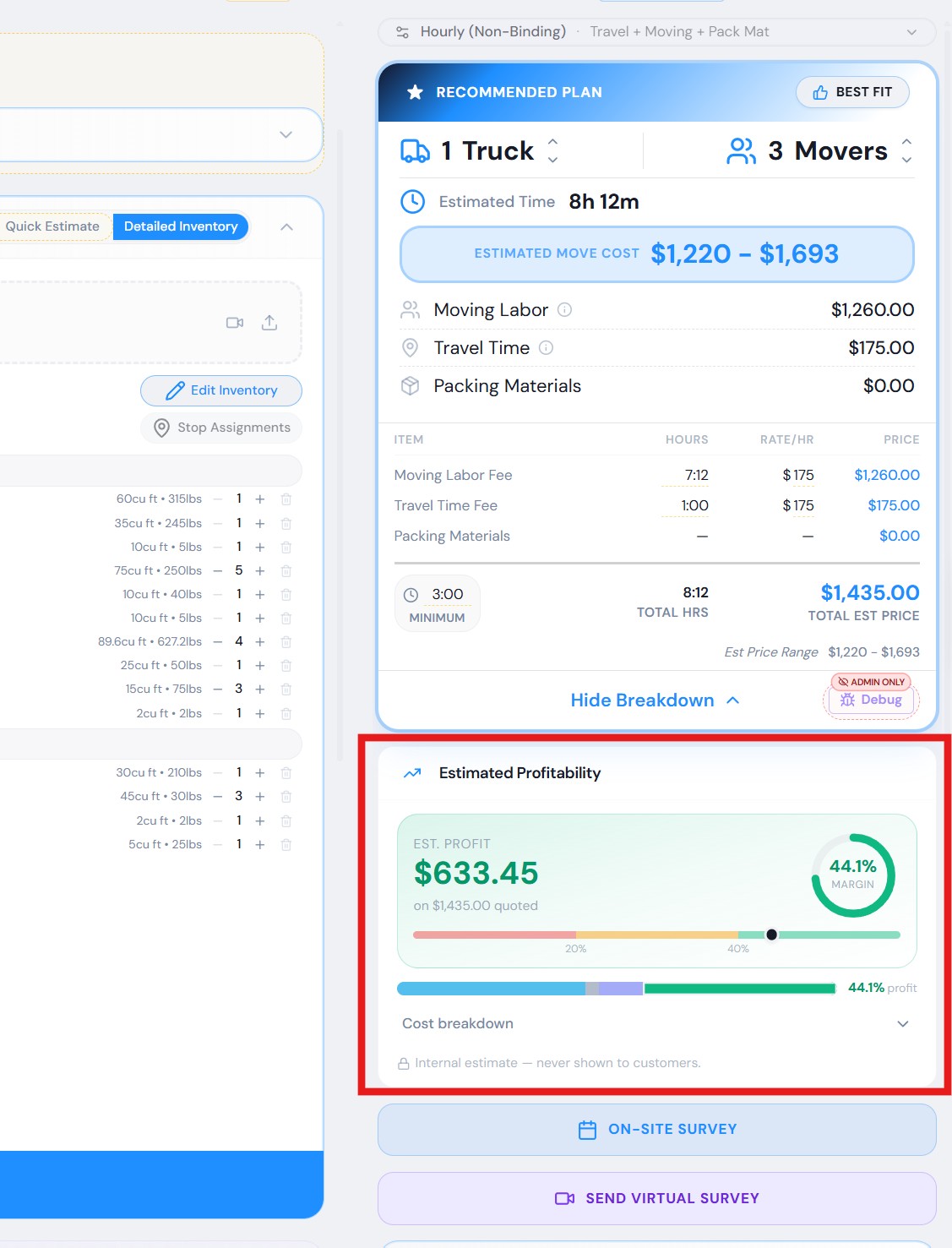Switch to Quick Estimate mode
Viewport: 952px width, 1248px height.
[x=52, y=226]
